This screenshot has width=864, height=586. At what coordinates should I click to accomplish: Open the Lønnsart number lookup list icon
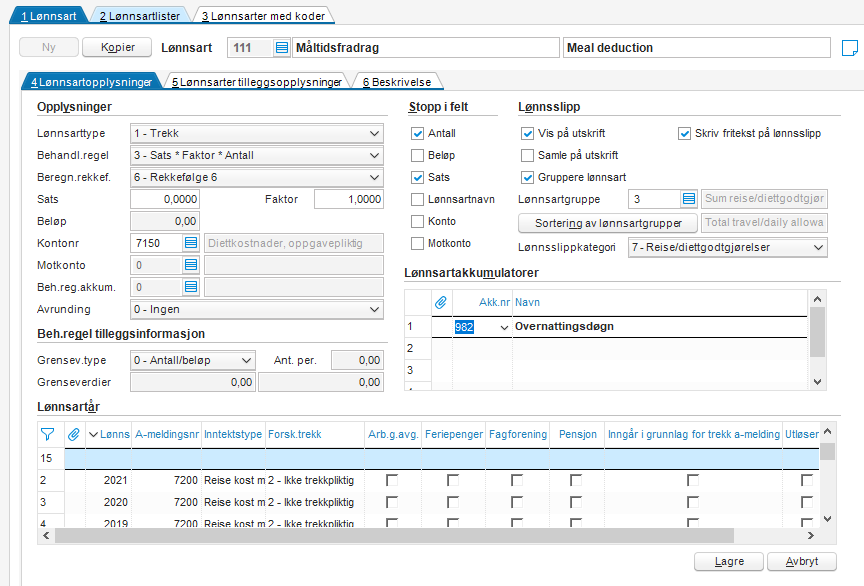coord(282,48)
